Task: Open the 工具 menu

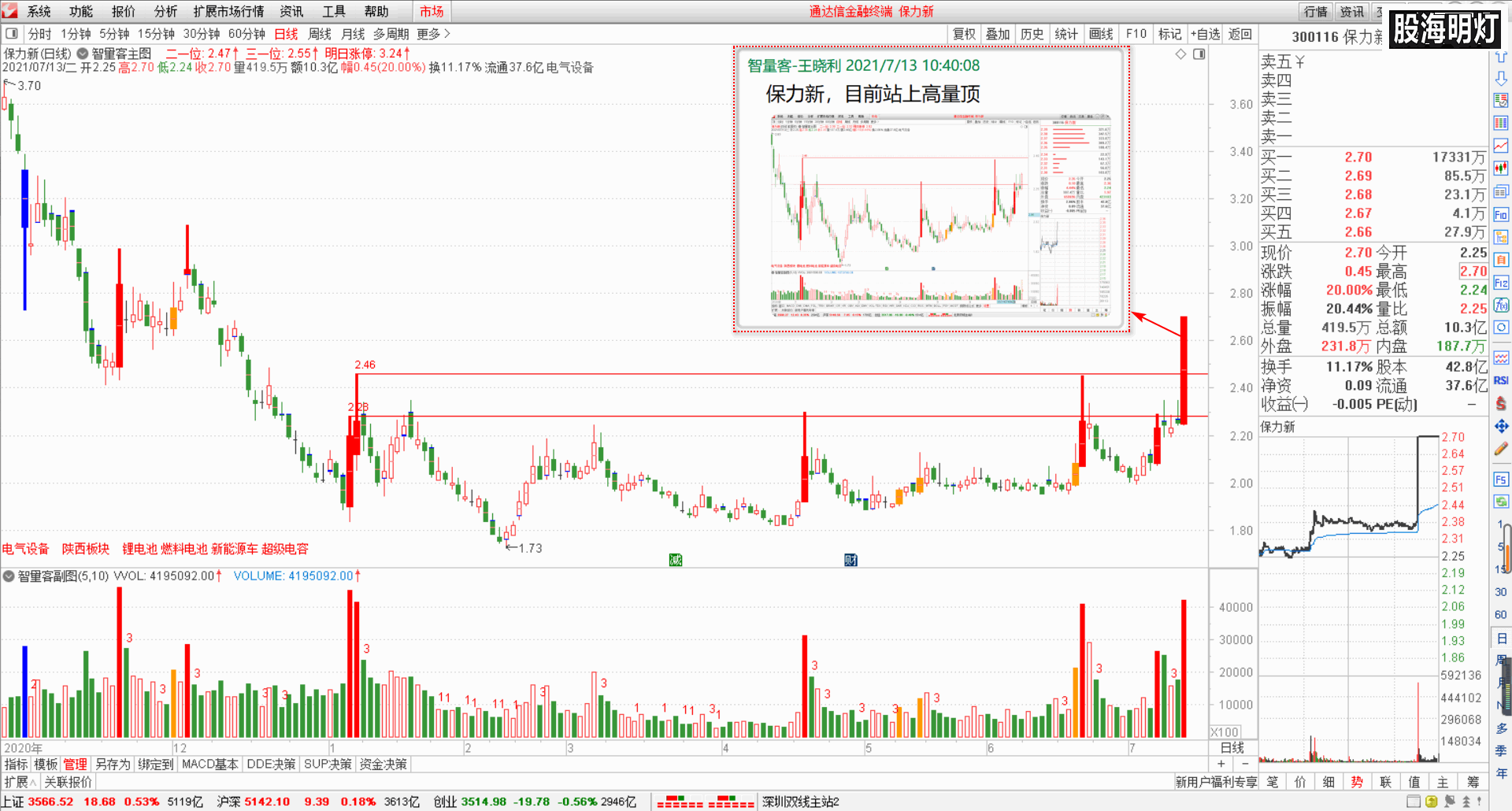Action: pos(334,11)
